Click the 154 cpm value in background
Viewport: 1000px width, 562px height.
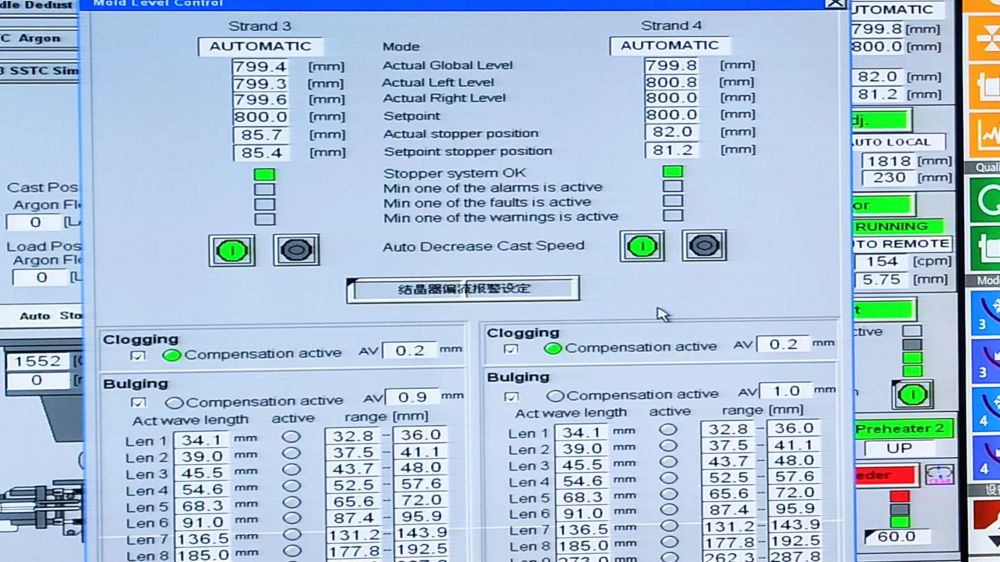(881, 262)
